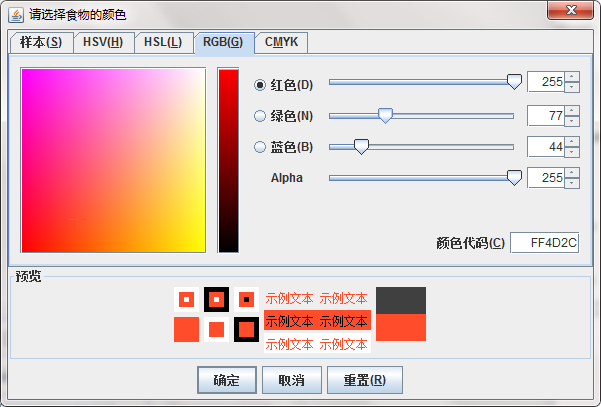Image resolution: width=601 pixels, height=407 pixels.
Task: Decrease red value with down spinner arrow
Action: pos(571,87)
